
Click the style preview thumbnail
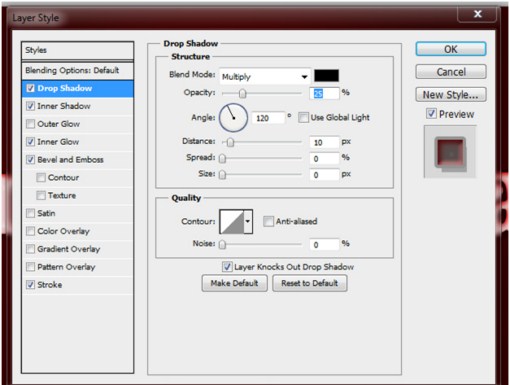pos(450,152)
